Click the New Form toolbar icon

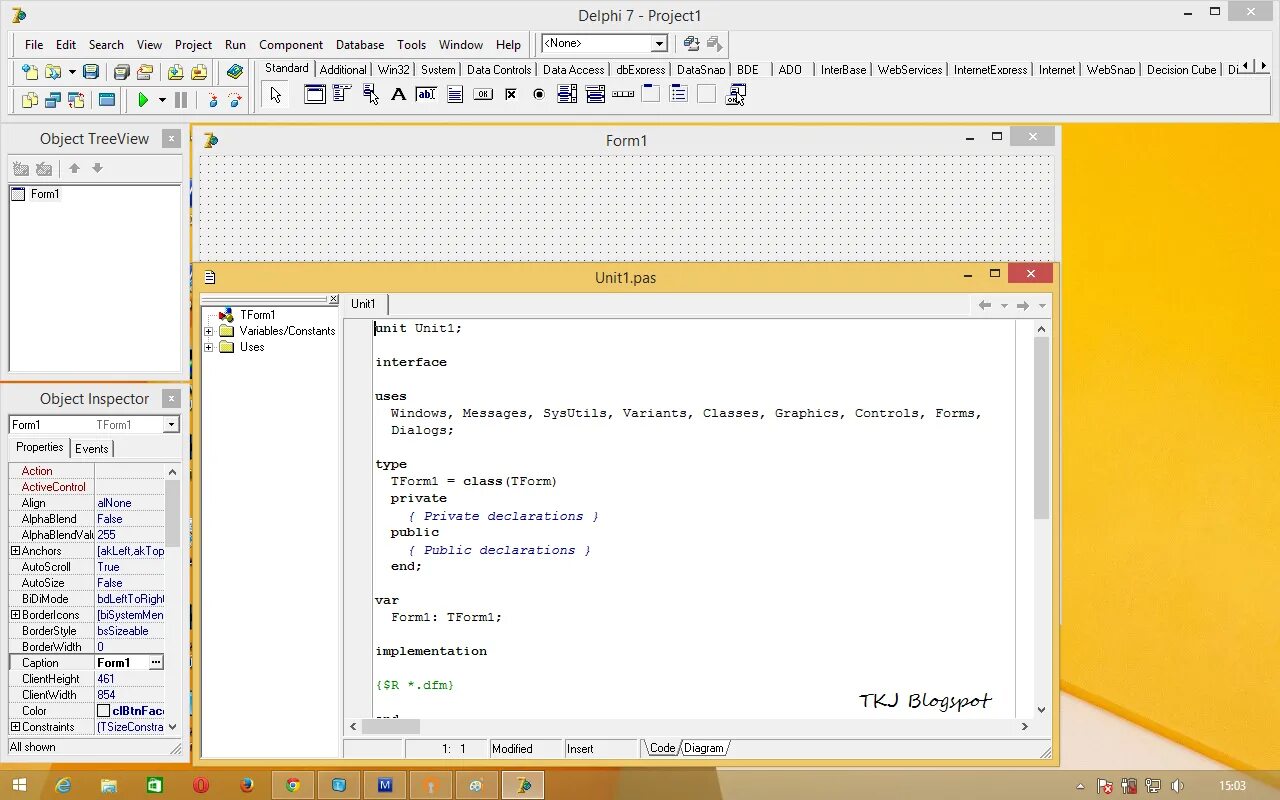[106, 100]
